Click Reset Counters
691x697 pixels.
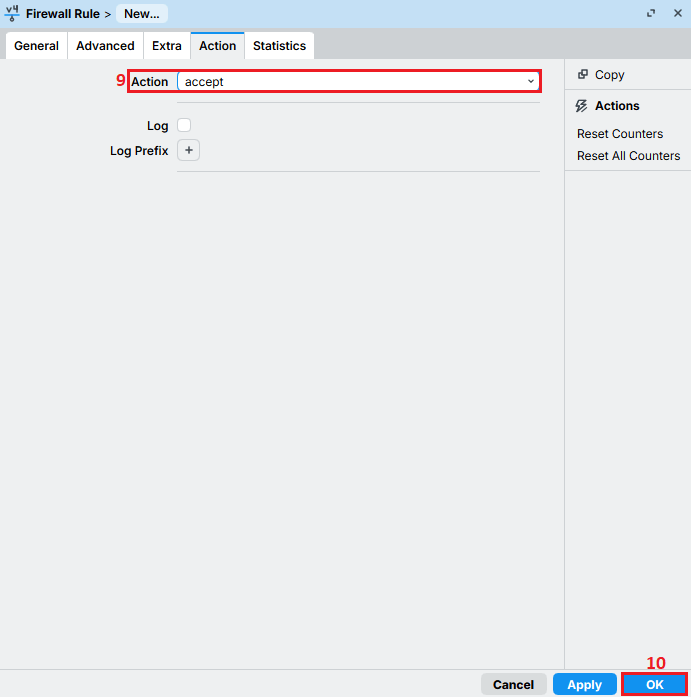tap(620, 134)
